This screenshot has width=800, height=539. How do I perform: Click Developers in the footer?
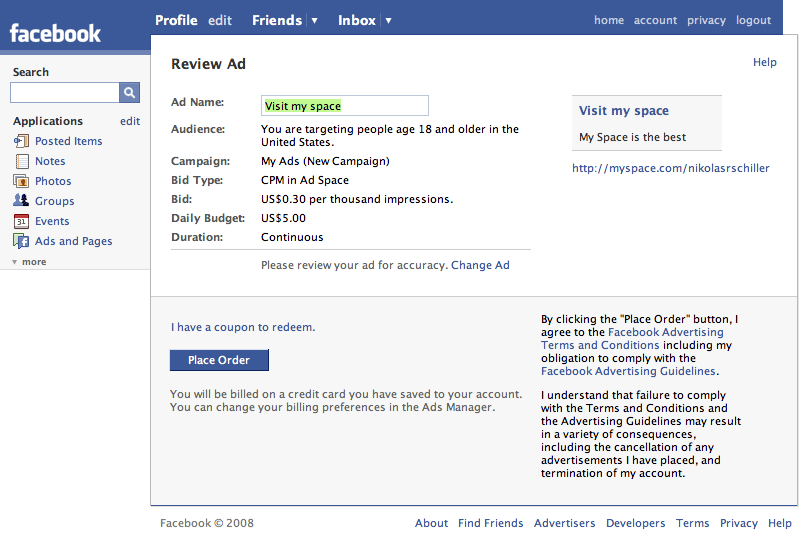tap(635, 523)
